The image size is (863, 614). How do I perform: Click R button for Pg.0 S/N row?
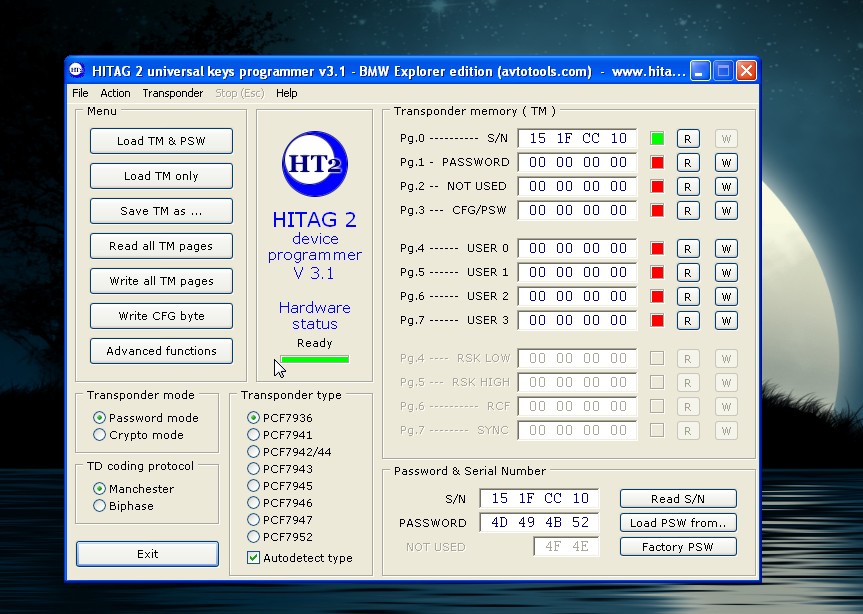coord(687,139)
